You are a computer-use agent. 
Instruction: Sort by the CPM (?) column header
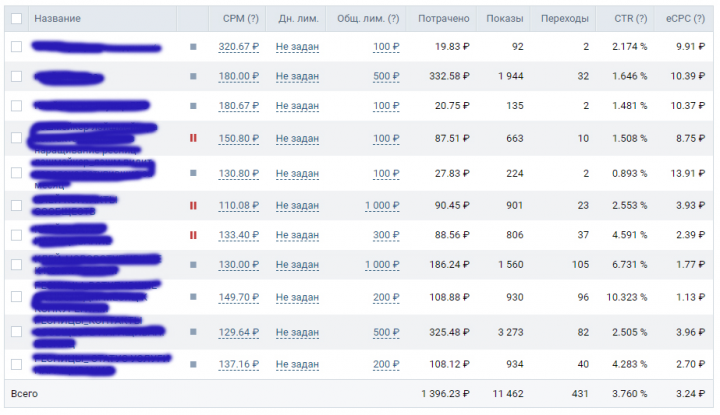click(x=241, y=19)
